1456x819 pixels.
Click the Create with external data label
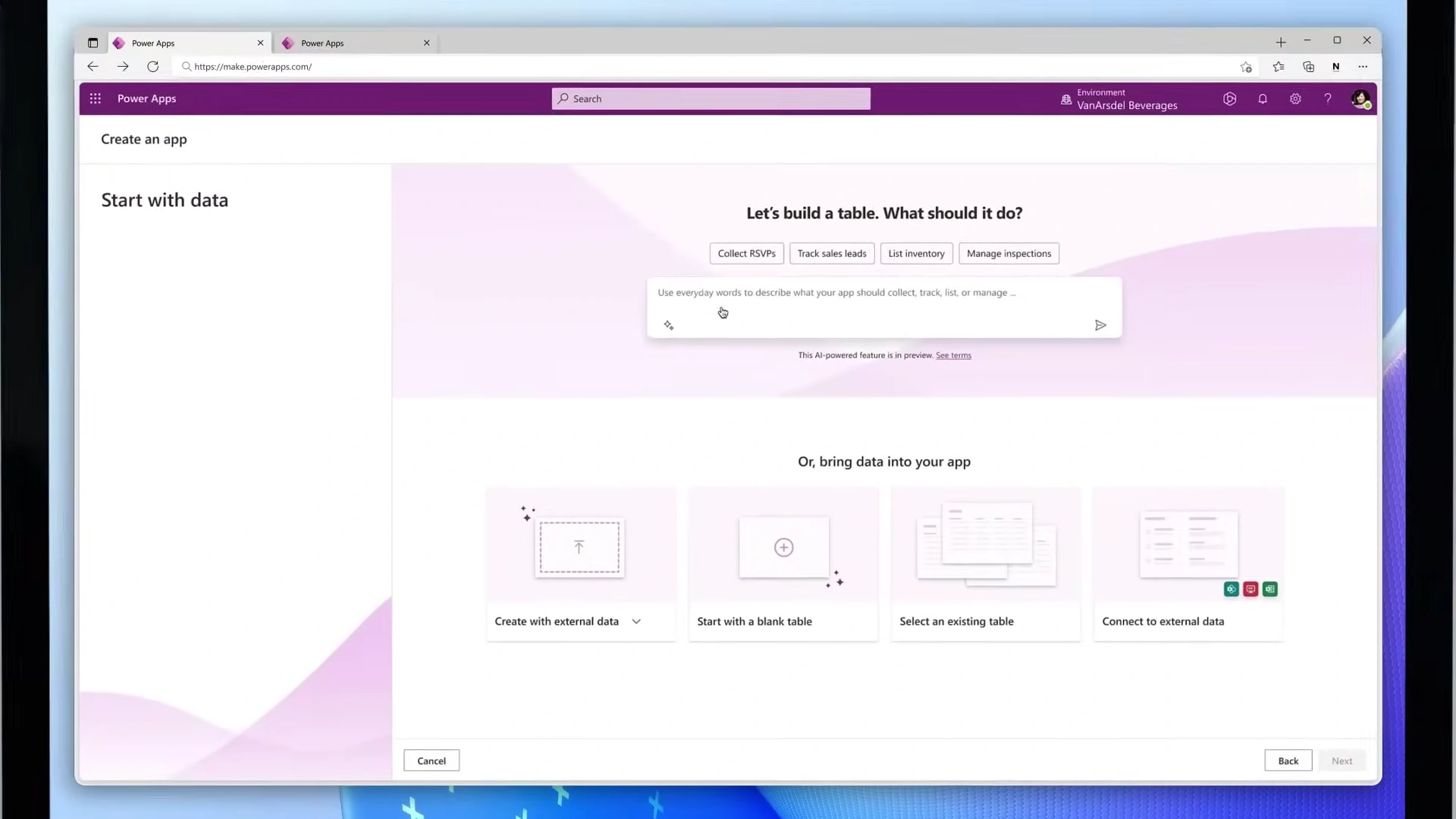click(557, 622)
